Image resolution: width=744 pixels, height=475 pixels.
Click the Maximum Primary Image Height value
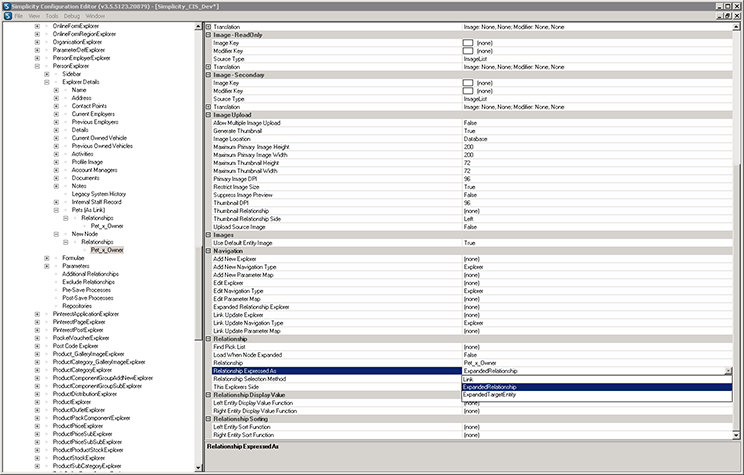coord(468,147)
